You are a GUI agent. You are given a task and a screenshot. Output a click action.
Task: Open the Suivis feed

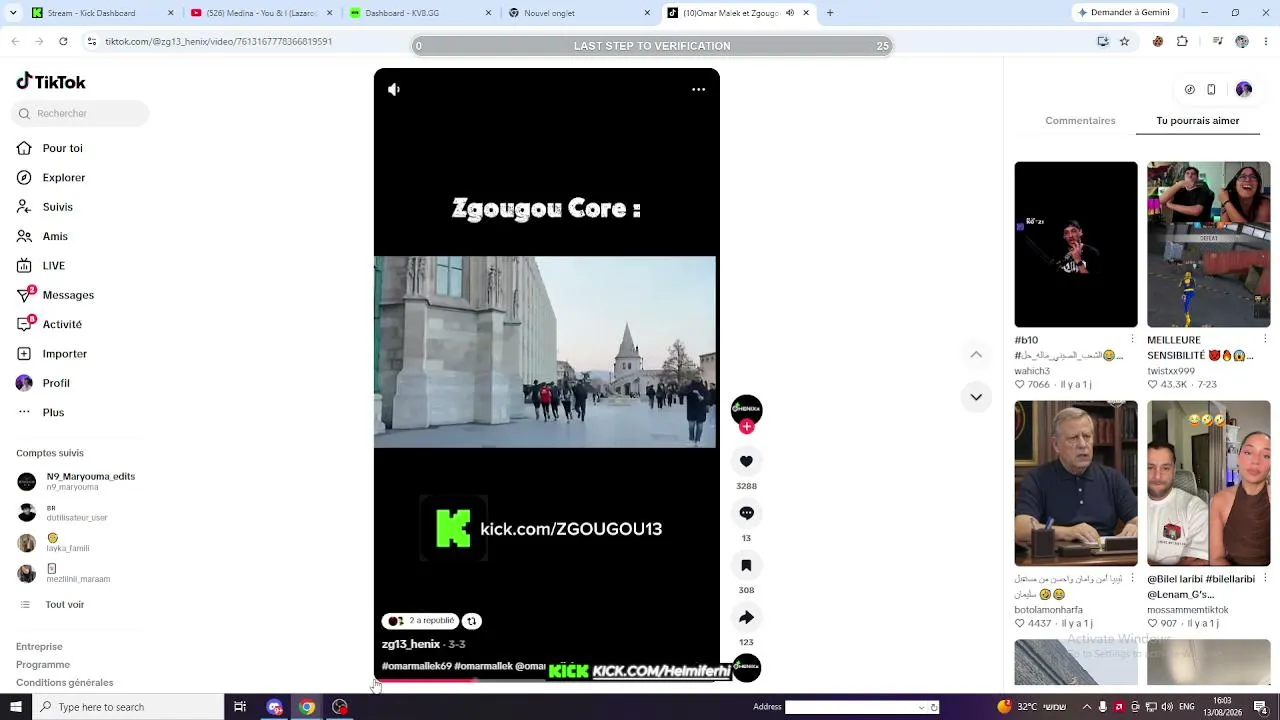click(45, 207)
